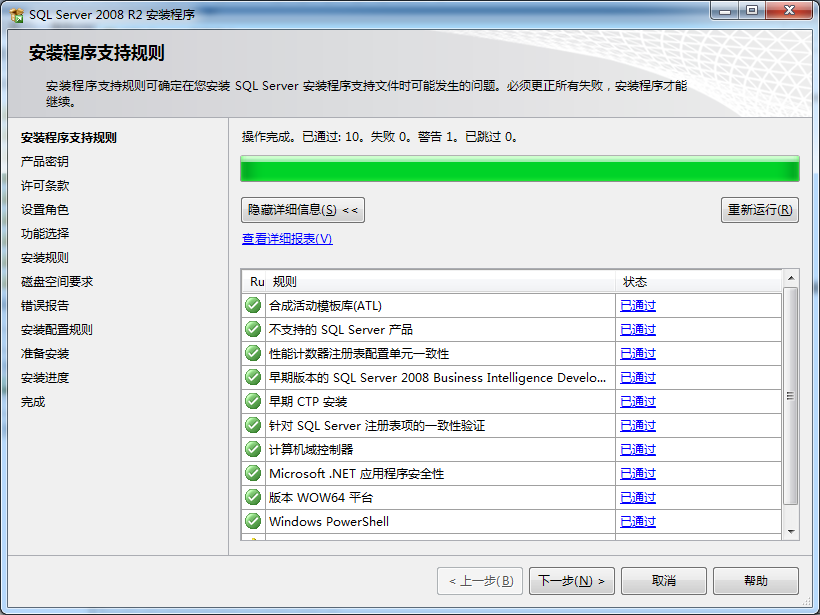Click summary text 操作完成。已通过: 10
The image size is (820, 615).
coord(300,137)
